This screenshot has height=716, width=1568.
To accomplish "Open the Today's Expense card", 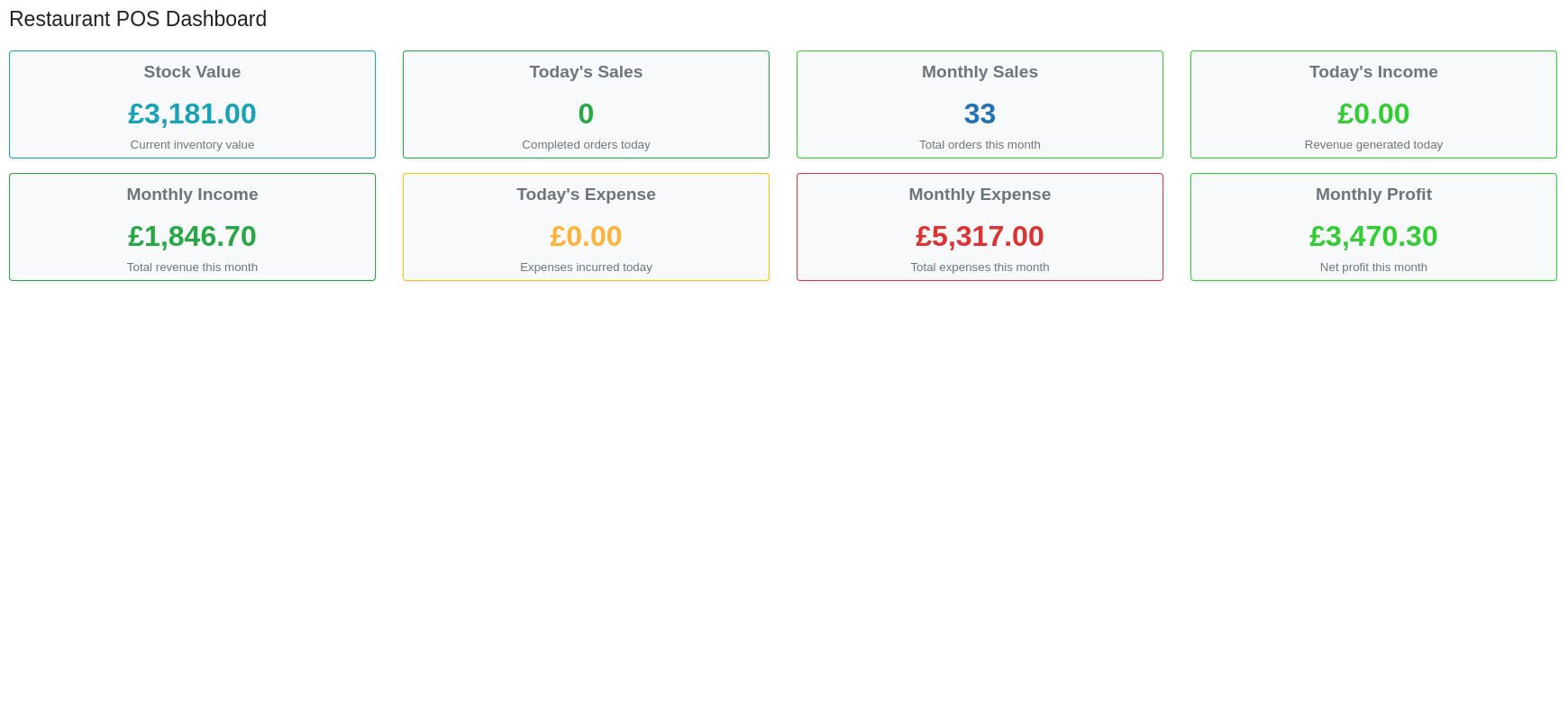I will pos(586,226).
